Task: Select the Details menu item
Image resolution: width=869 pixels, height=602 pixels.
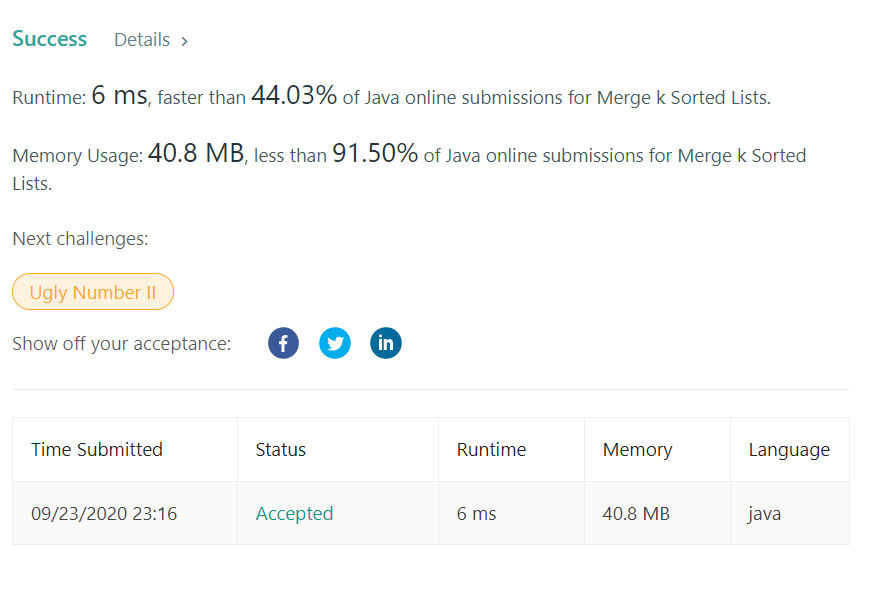Action: click(142, 39)
